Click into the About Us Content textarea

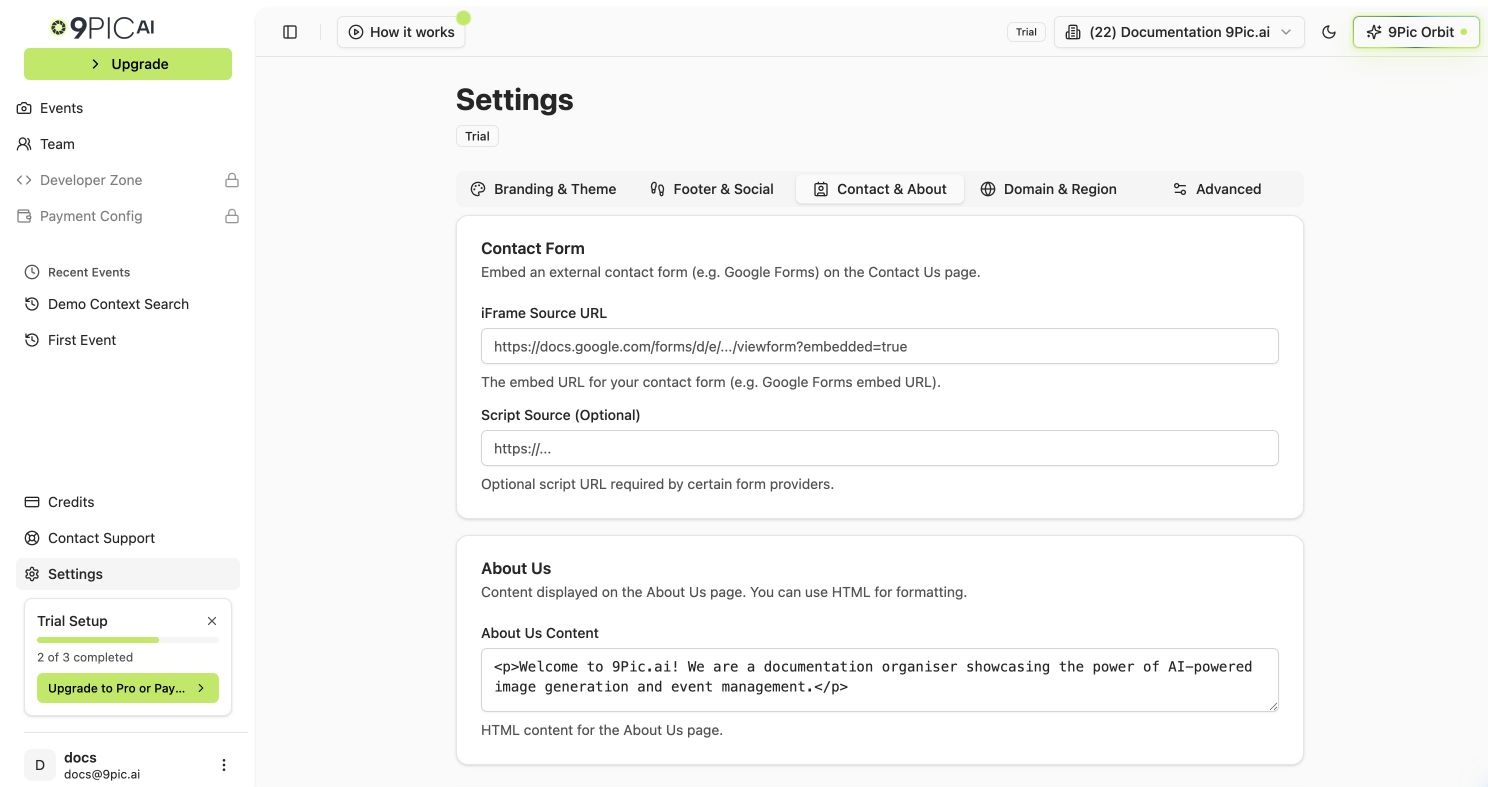(880, 680)
